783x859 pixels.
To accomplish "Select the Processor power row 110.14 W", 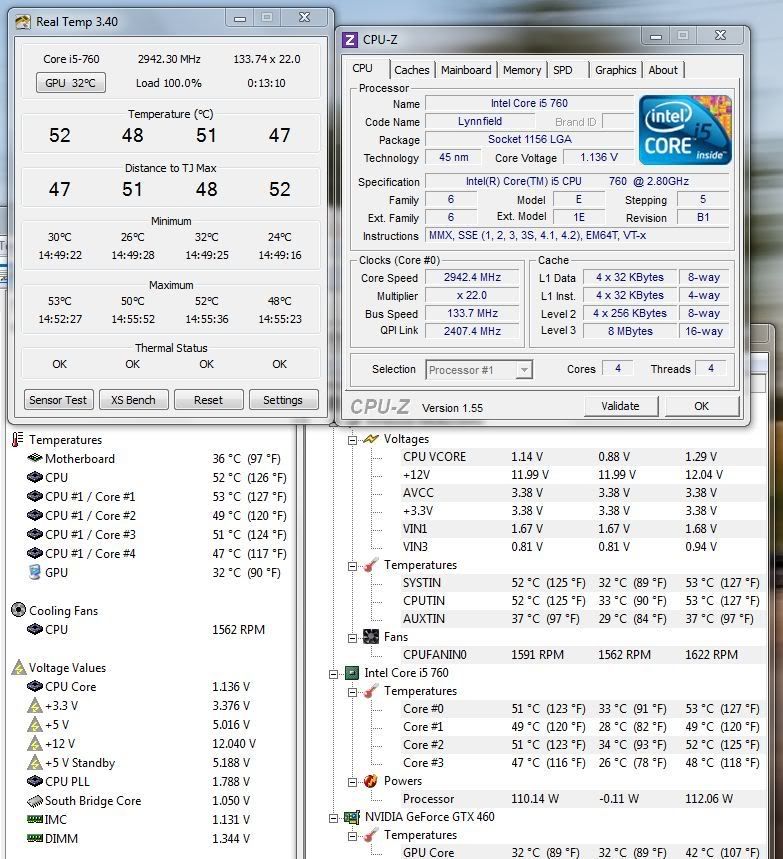I will click(584, 799).
